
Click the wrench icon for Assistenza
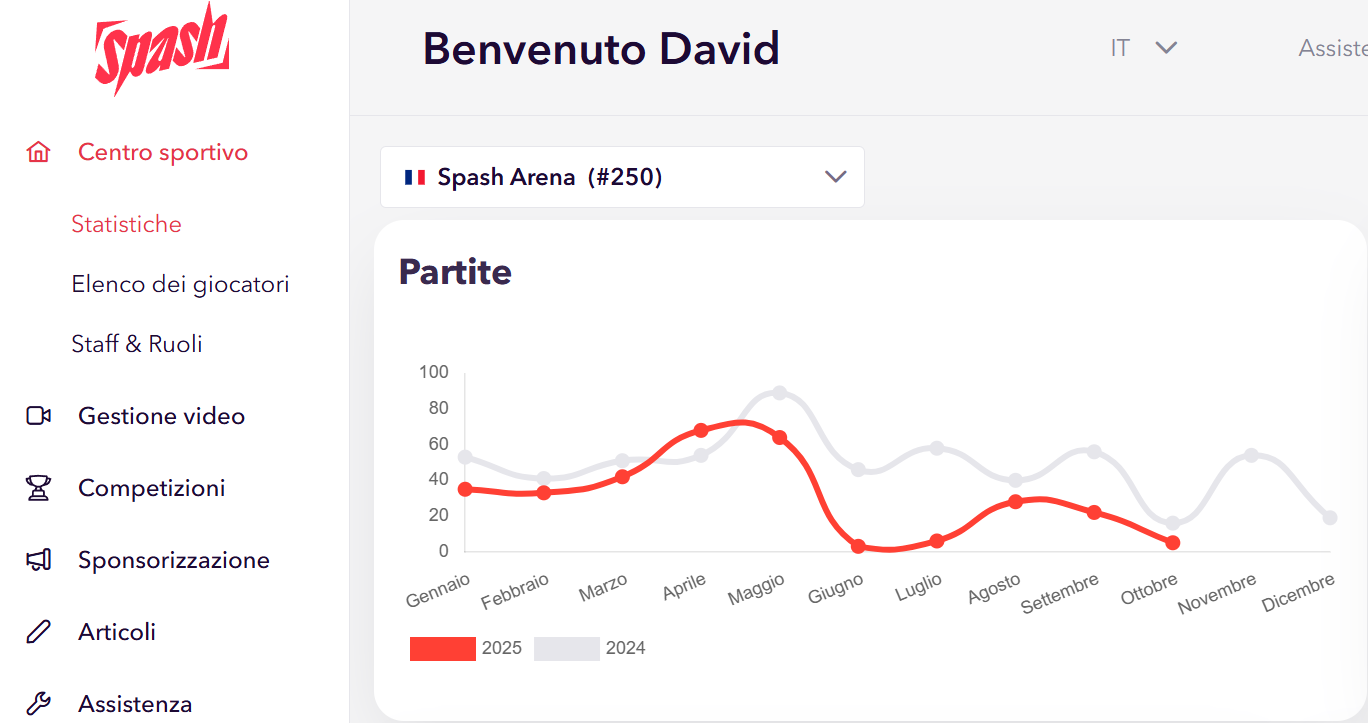pos(38,704)
